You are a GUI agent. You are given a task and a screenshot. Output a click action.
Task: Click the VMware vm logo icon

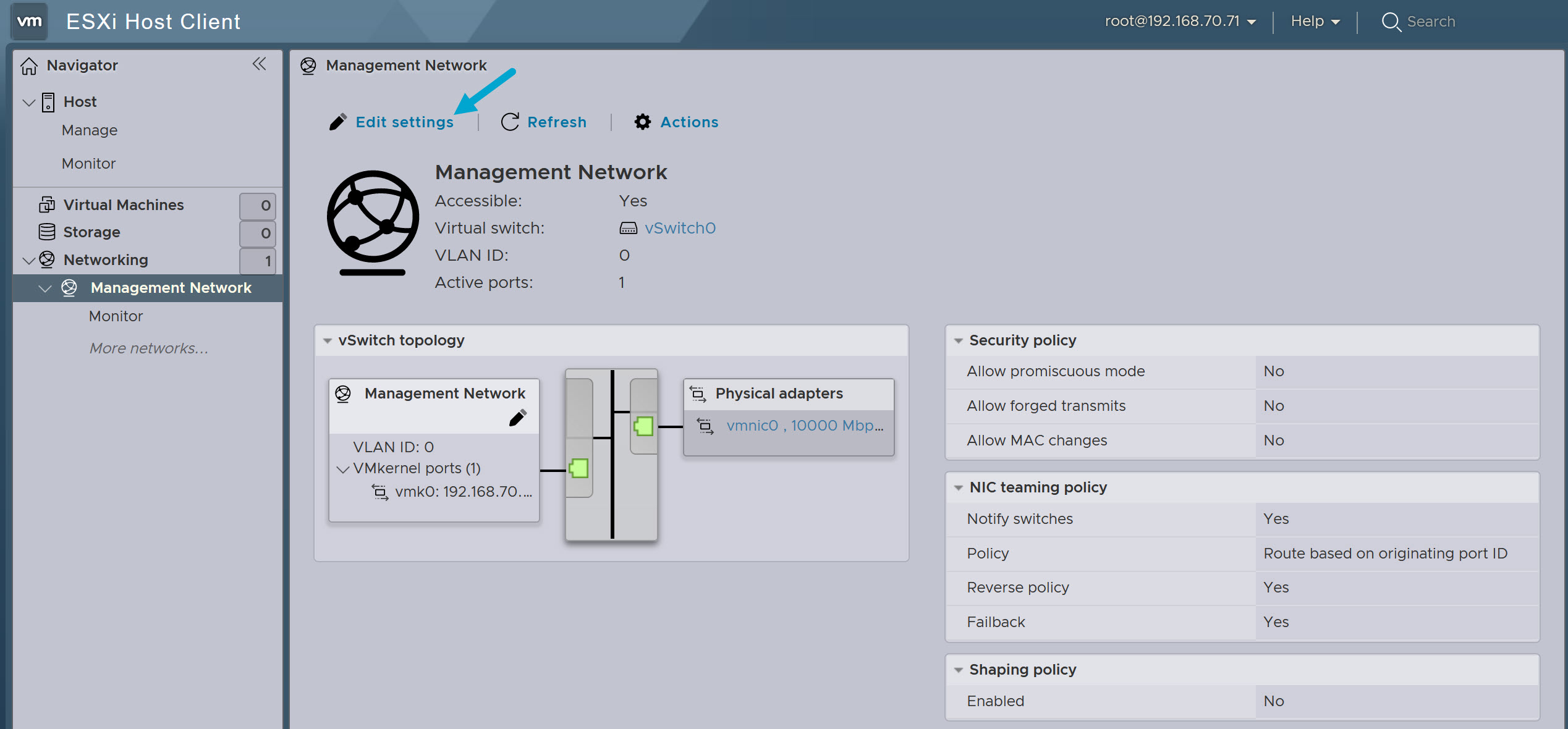point(28,21)
